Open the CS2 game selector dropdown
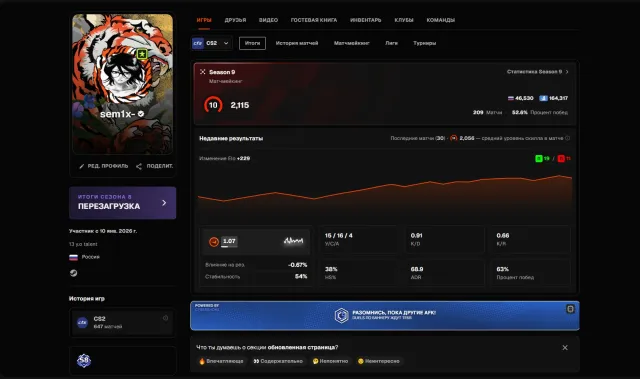Viewport: 640px width, 379px height. click(x=211, y=43)
